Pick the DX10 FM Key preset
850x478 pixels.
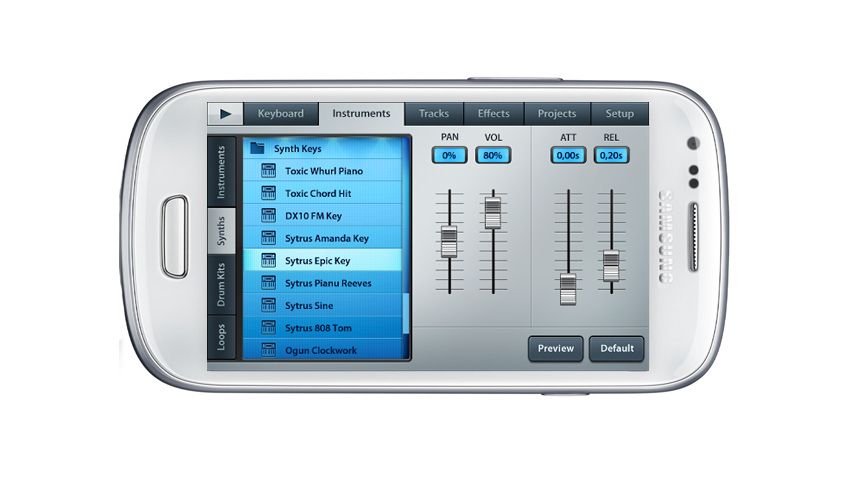click(x=324, y=216)
